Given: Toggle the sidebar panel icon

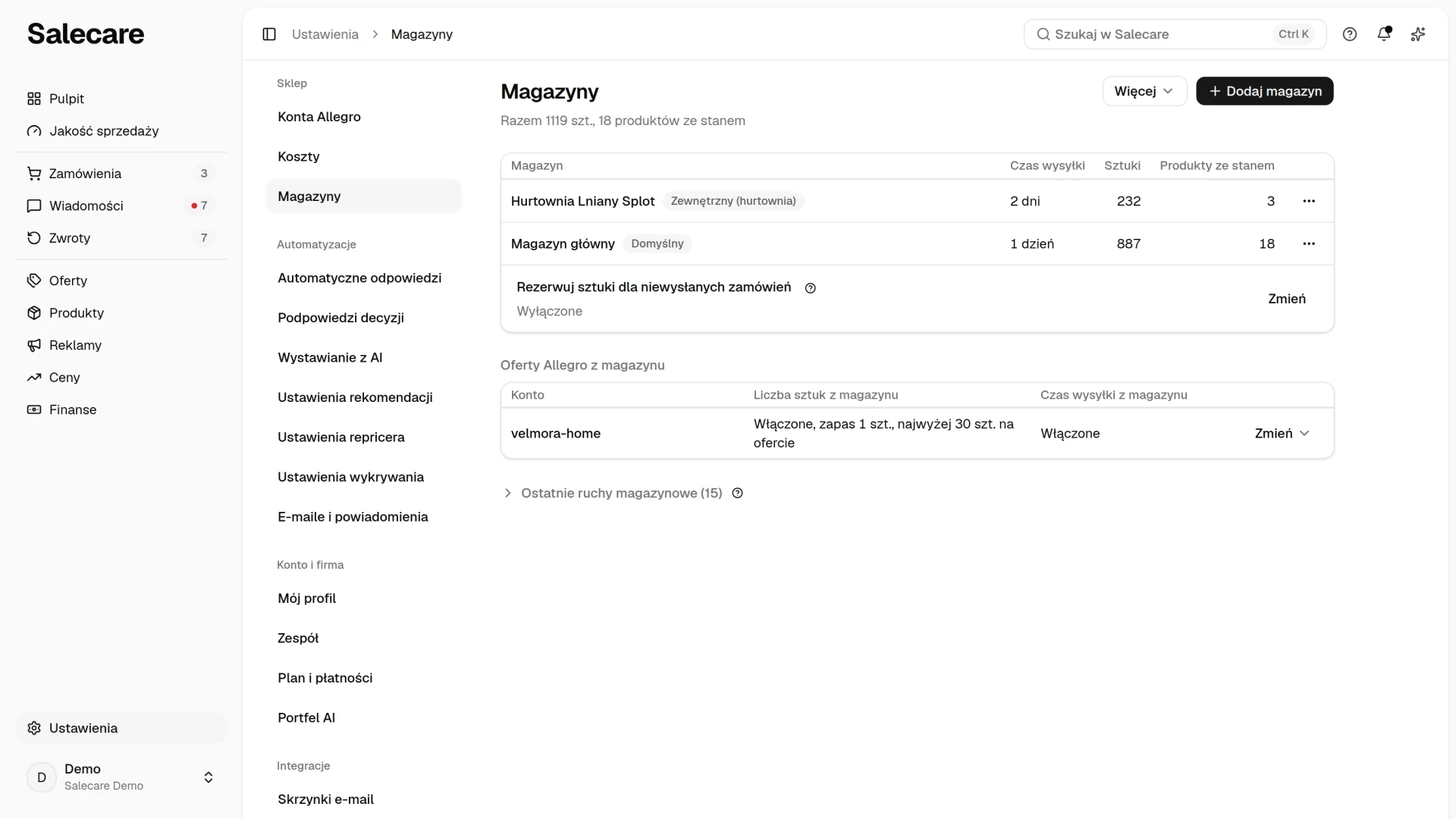Looking at the screenshot, I should pyautogui.click(x=269, y=34).
